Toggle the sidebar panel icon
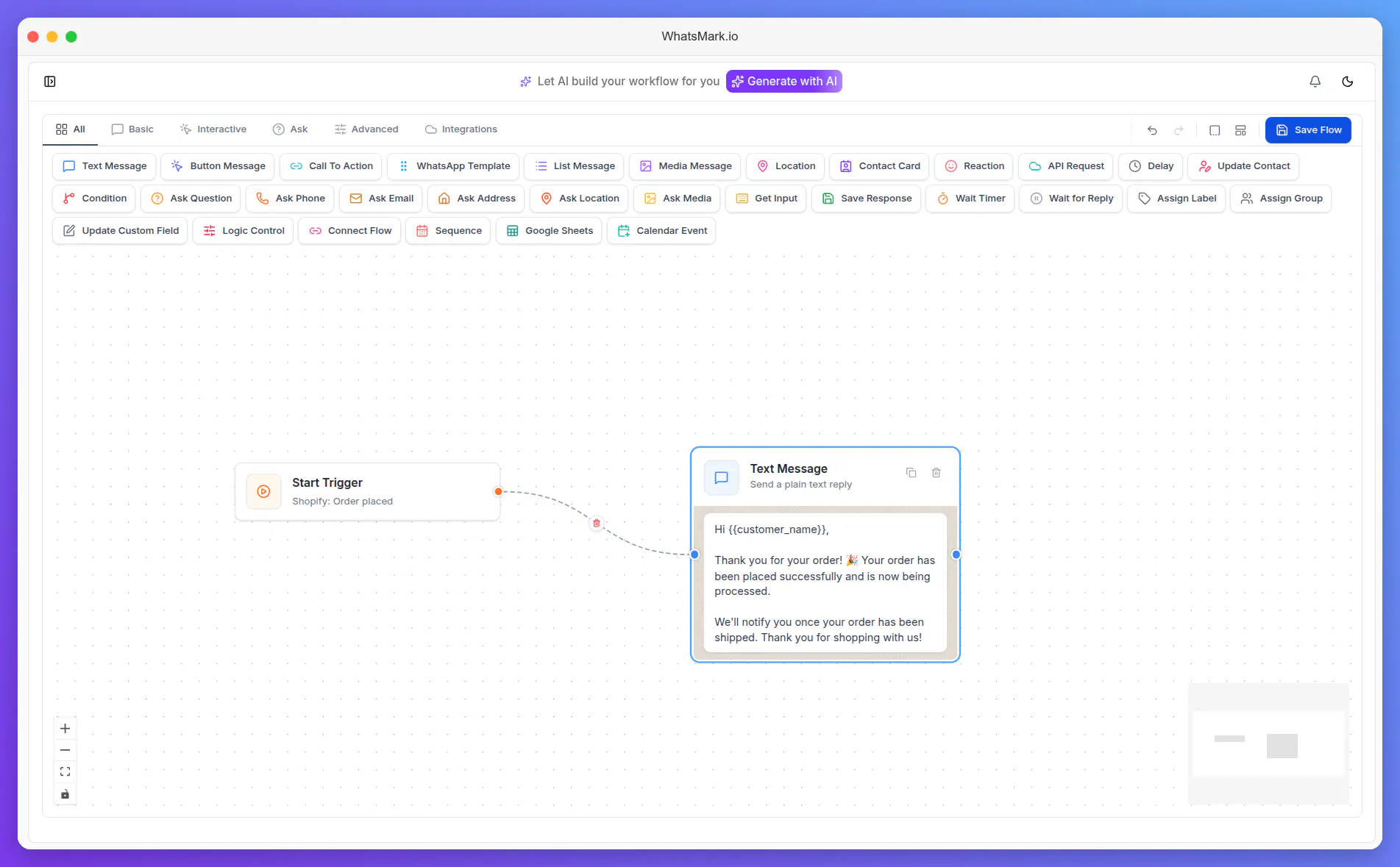Screen dimensions: 1400x867 tap(50, 82)
